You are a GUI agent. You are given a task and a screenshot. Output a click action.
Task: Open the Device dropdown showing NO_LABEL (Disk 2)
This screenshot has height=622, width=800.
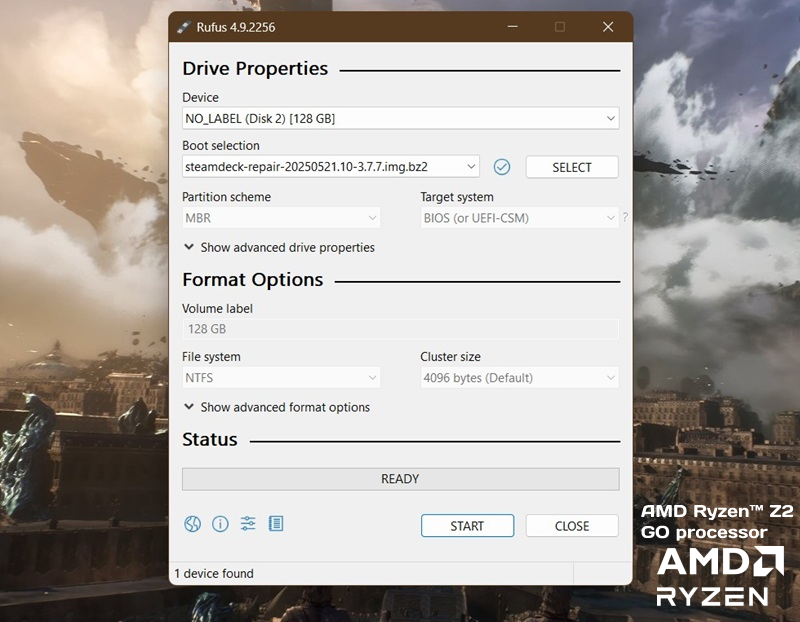point(400,118)
